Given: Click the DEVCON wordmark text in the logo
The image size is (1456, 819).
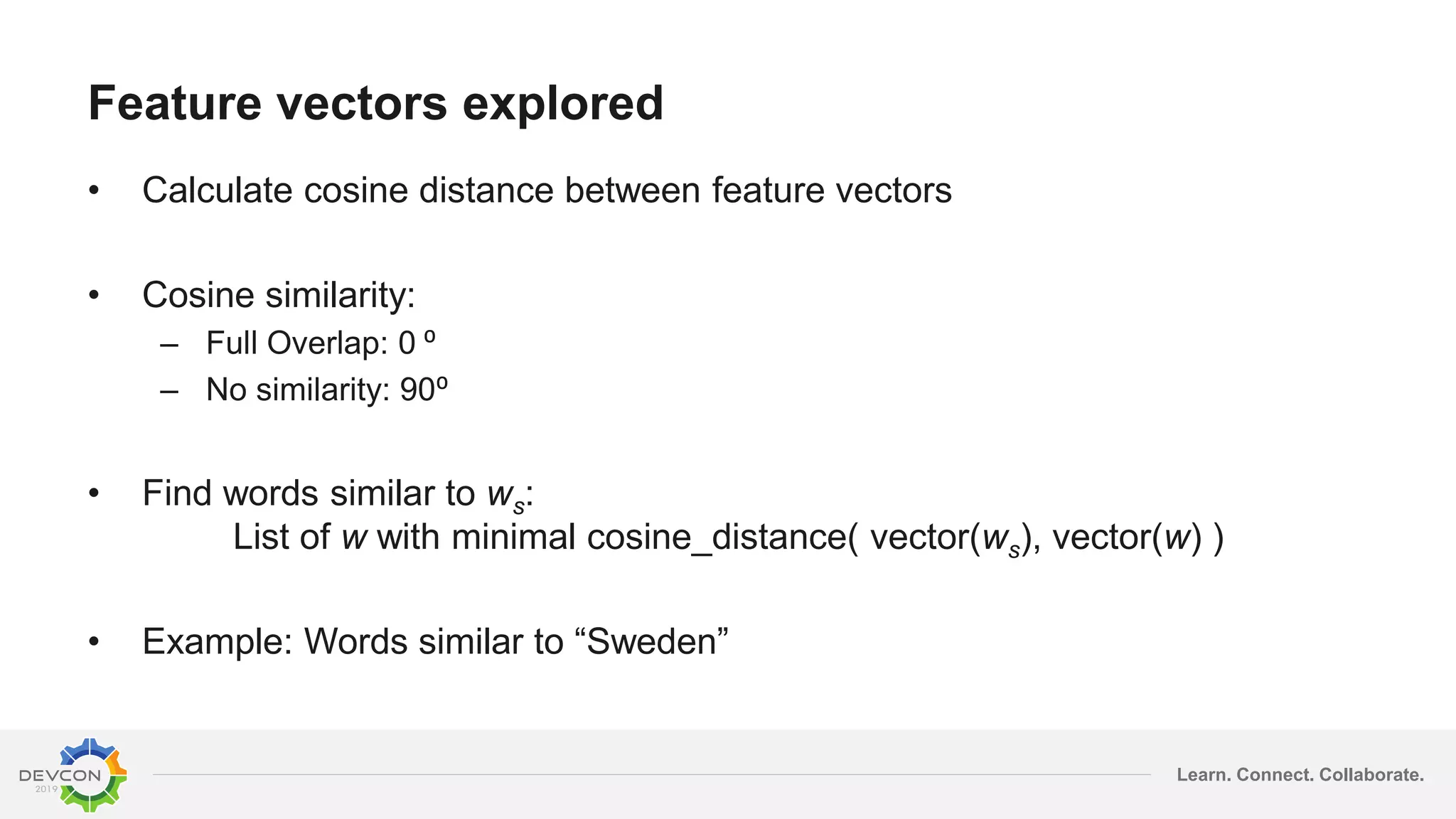Looking at the screenshot, I should pos(60,776).
